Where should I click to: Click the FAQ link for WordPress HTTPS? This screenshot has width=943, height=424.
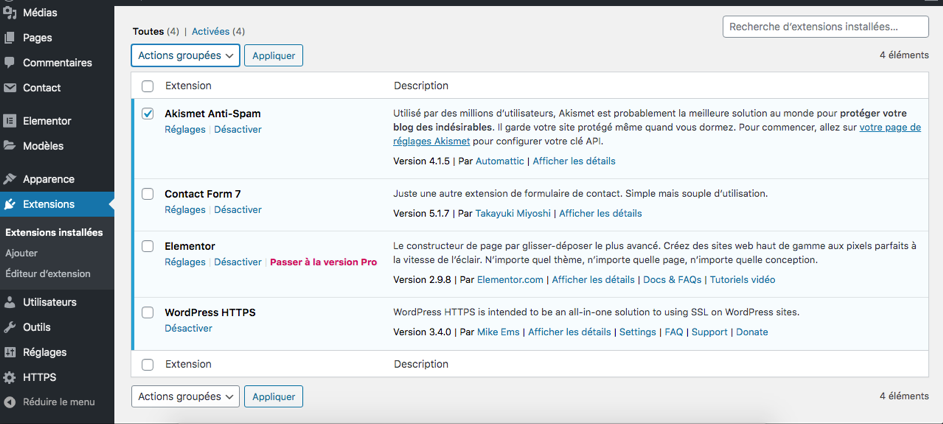674,332
